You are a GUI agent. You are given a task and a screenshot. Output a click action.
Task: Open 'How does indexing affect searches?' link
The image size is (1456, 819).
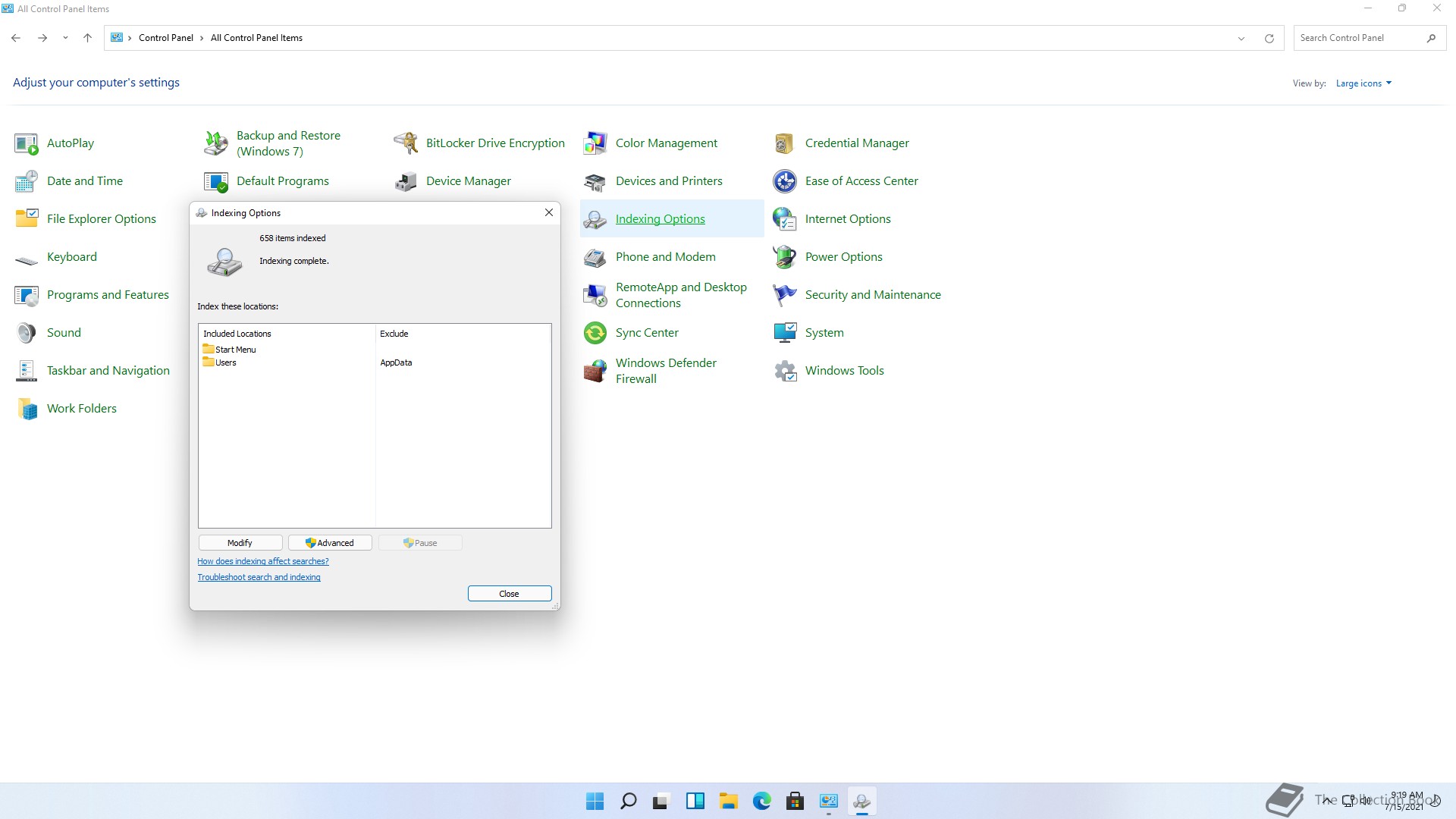point(262,561)
